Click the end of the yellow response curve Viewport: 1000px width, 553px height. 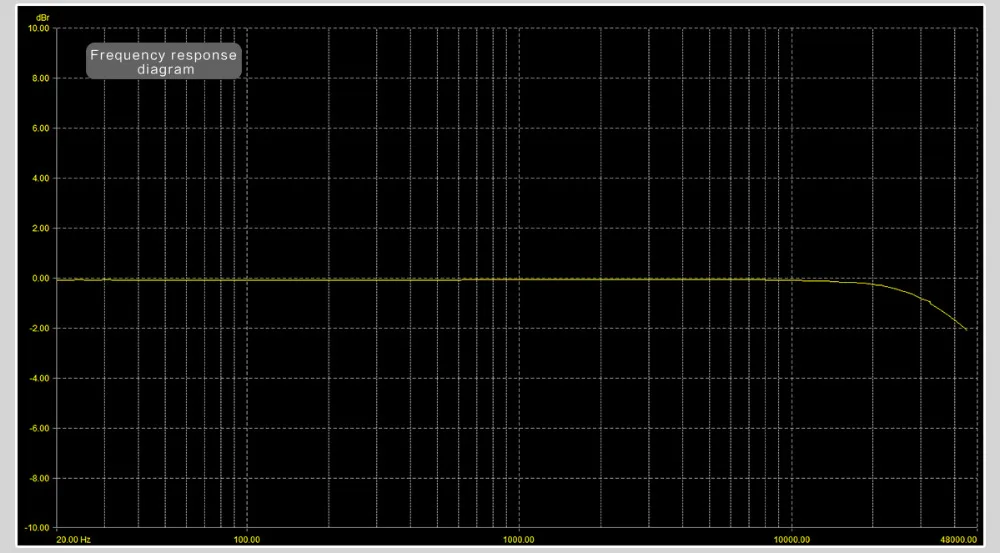point(966,330)
